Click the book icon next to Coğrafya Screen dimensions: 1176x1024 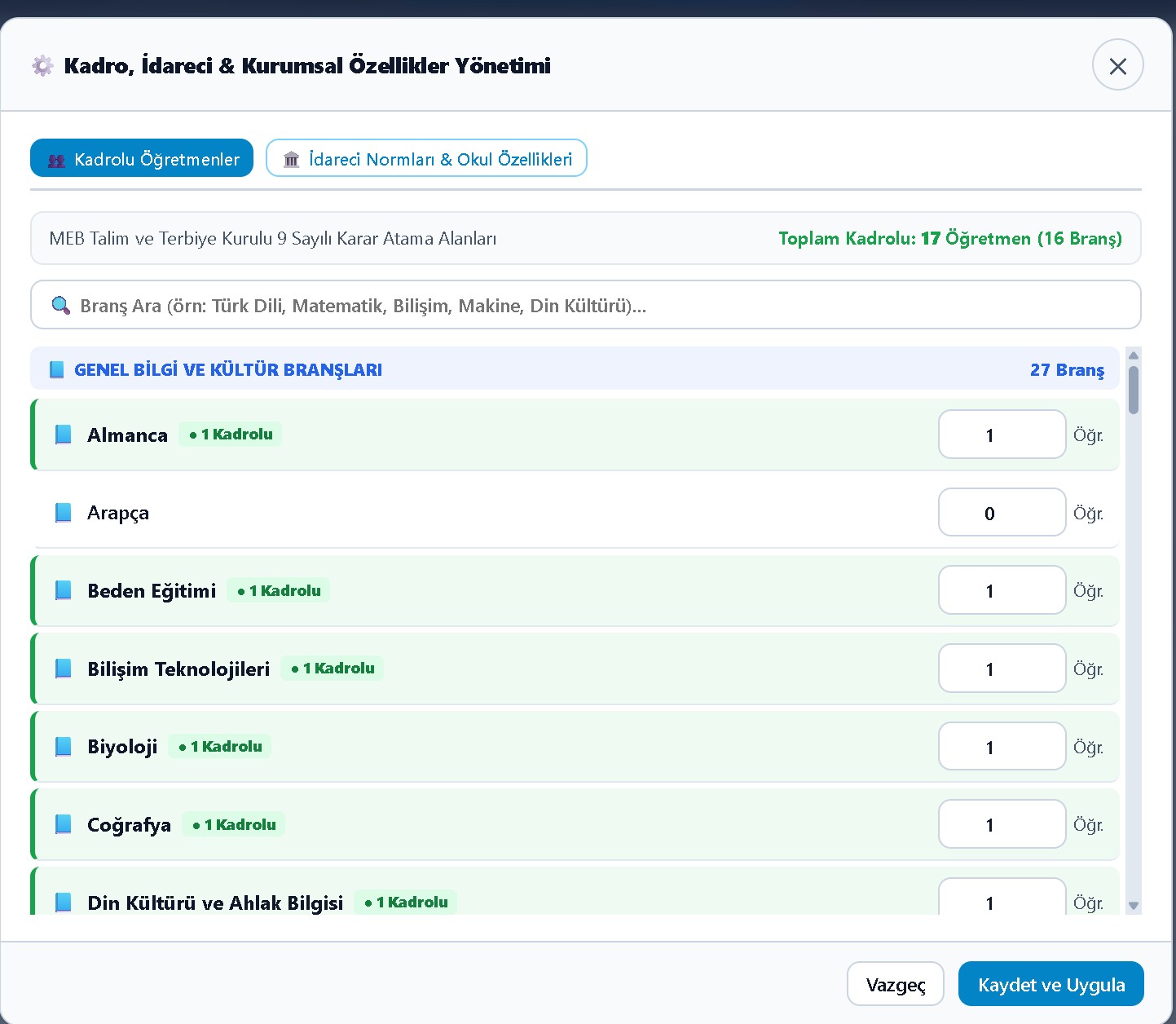[x=63, y=824]
